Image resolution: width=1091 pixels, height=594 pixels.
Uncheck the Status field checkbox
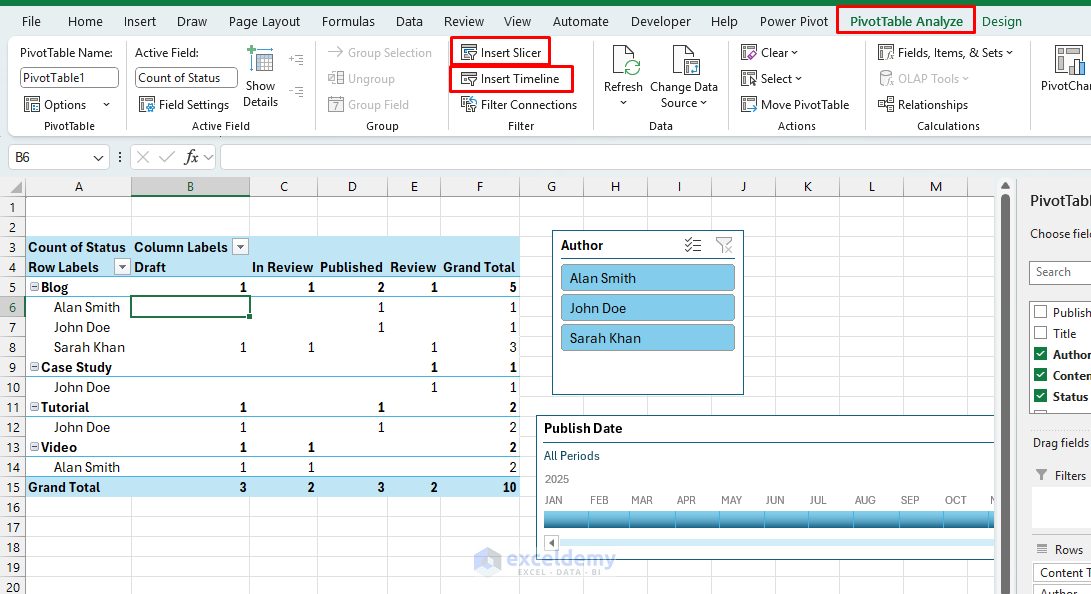(x=1040, y=396)
